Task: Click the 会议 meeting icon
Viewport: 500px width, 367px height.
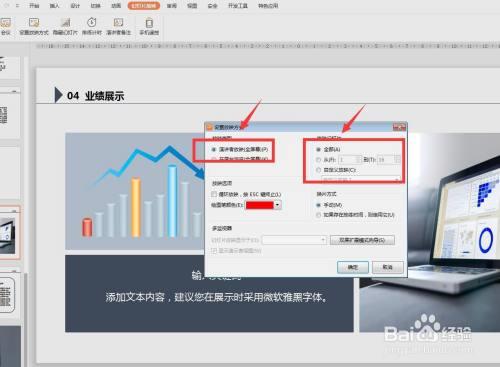Action: 6,26
